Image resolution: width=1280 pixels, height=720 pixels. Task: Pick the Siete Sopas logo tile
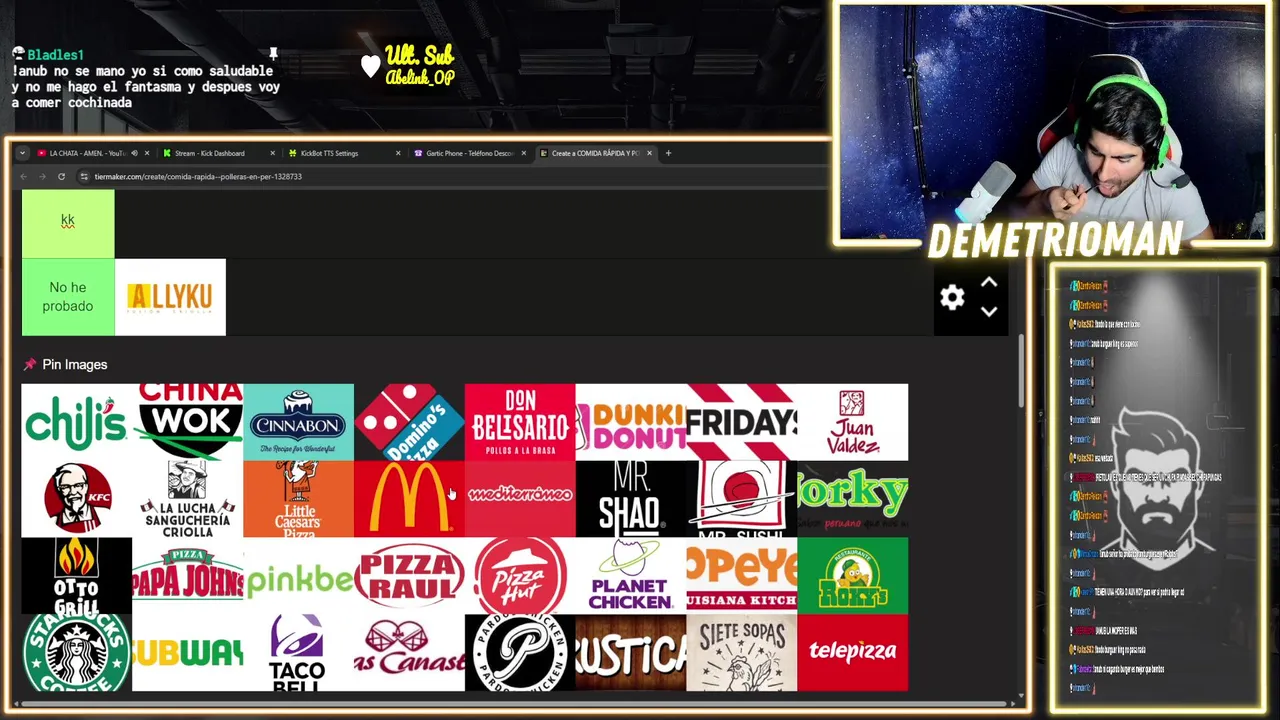pyautogui.click(x=742, y=653)
